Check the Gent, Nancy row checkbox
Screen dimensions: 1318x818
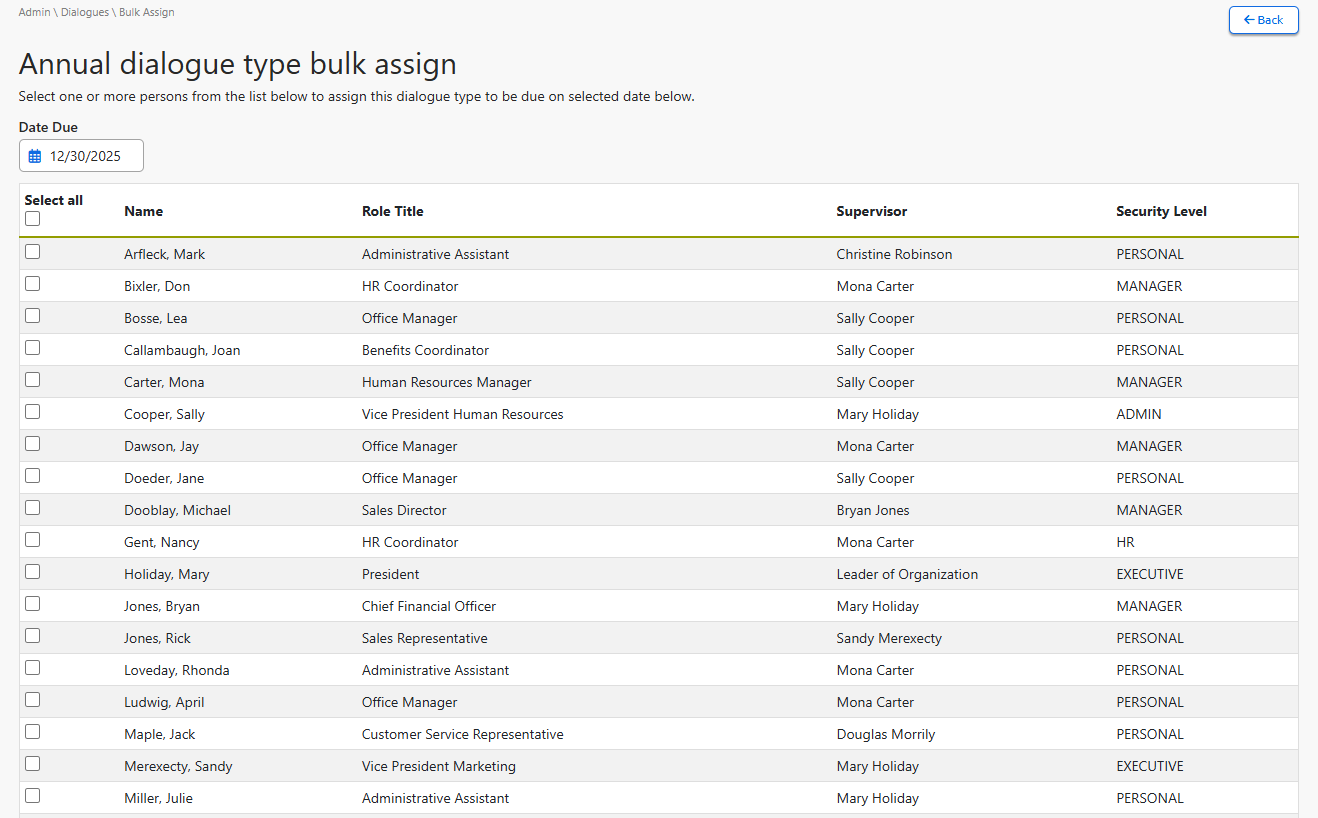[x=33, y=540]
